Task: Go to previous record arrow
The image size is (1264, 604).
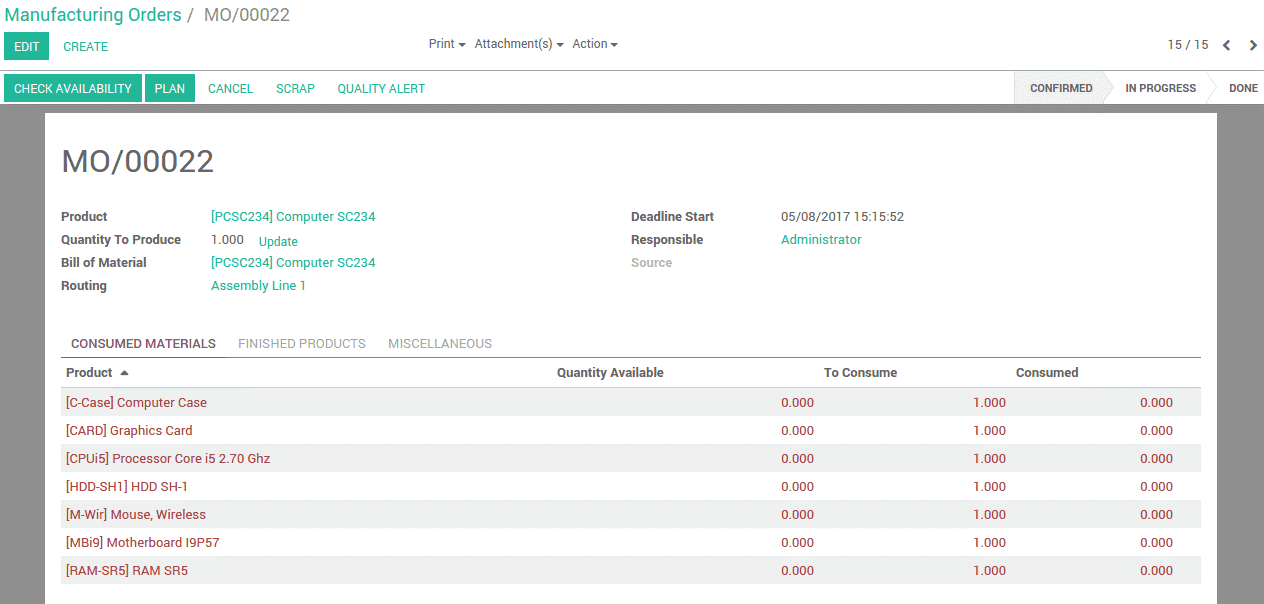Action: pos(1227,45)
